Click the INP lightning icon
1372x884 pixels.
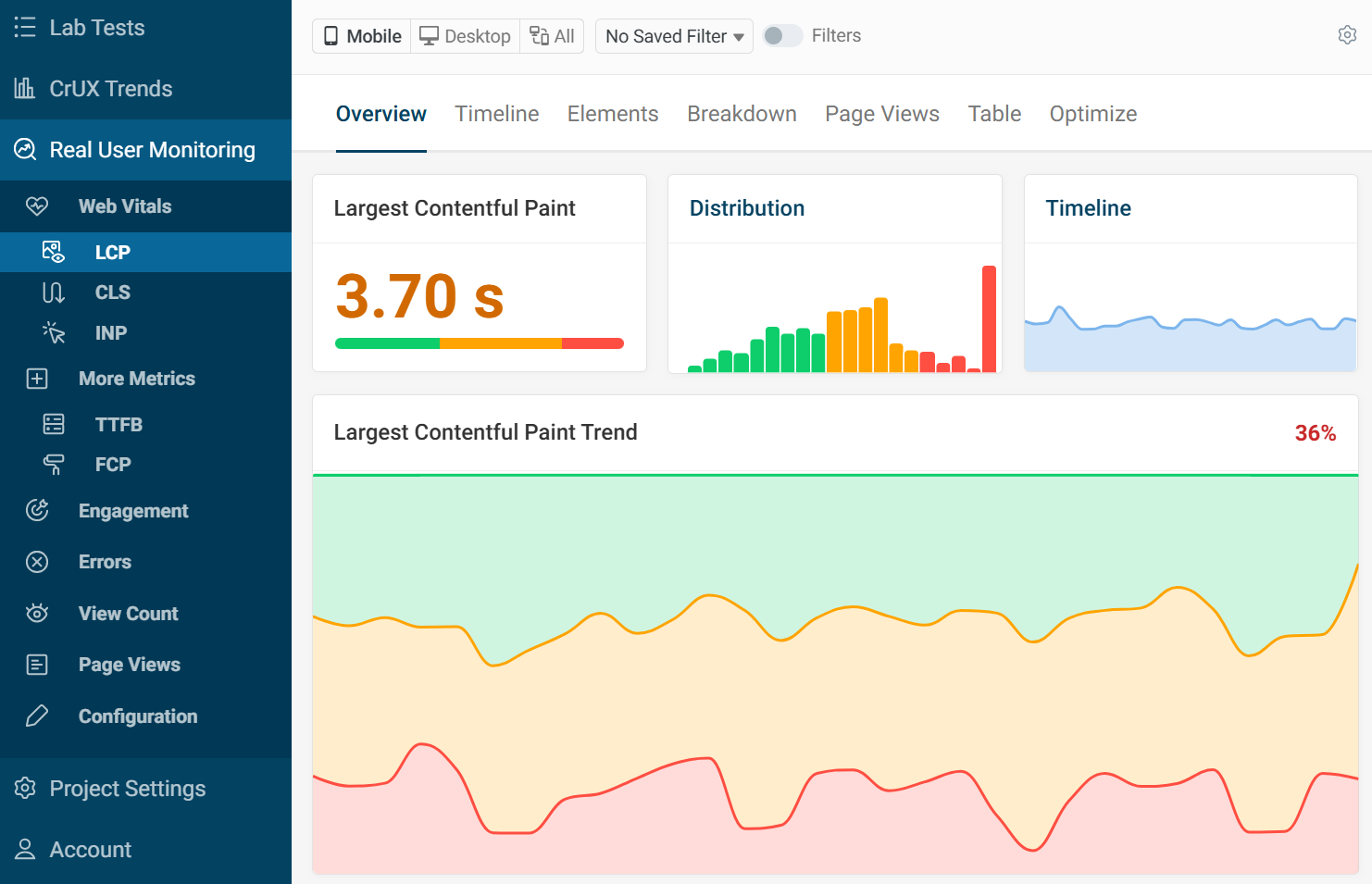(53, 332)
